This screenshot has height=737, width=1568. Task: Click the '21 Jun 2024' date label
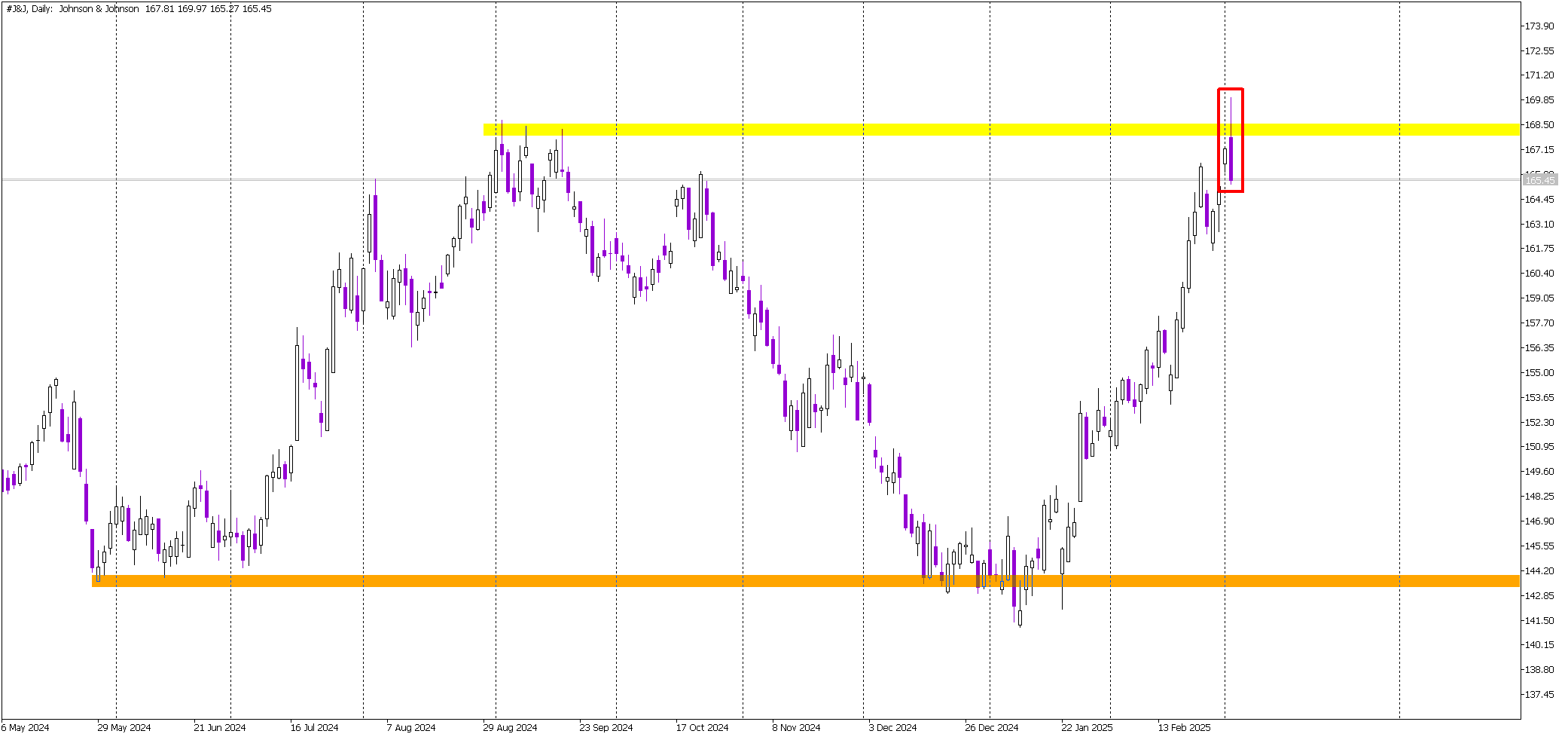(x=220, y=728)
